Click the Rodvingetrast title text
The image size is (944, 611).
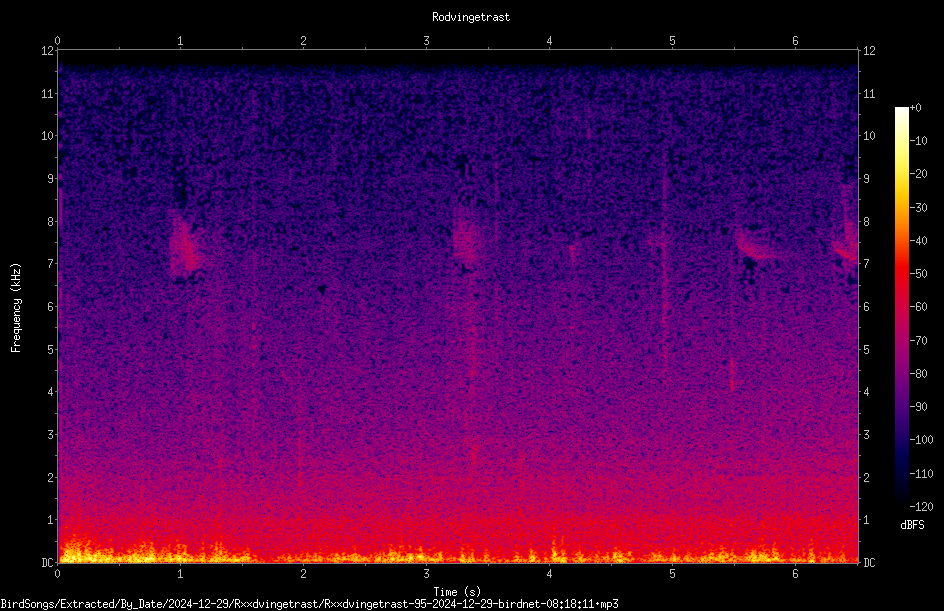[471, 17]
